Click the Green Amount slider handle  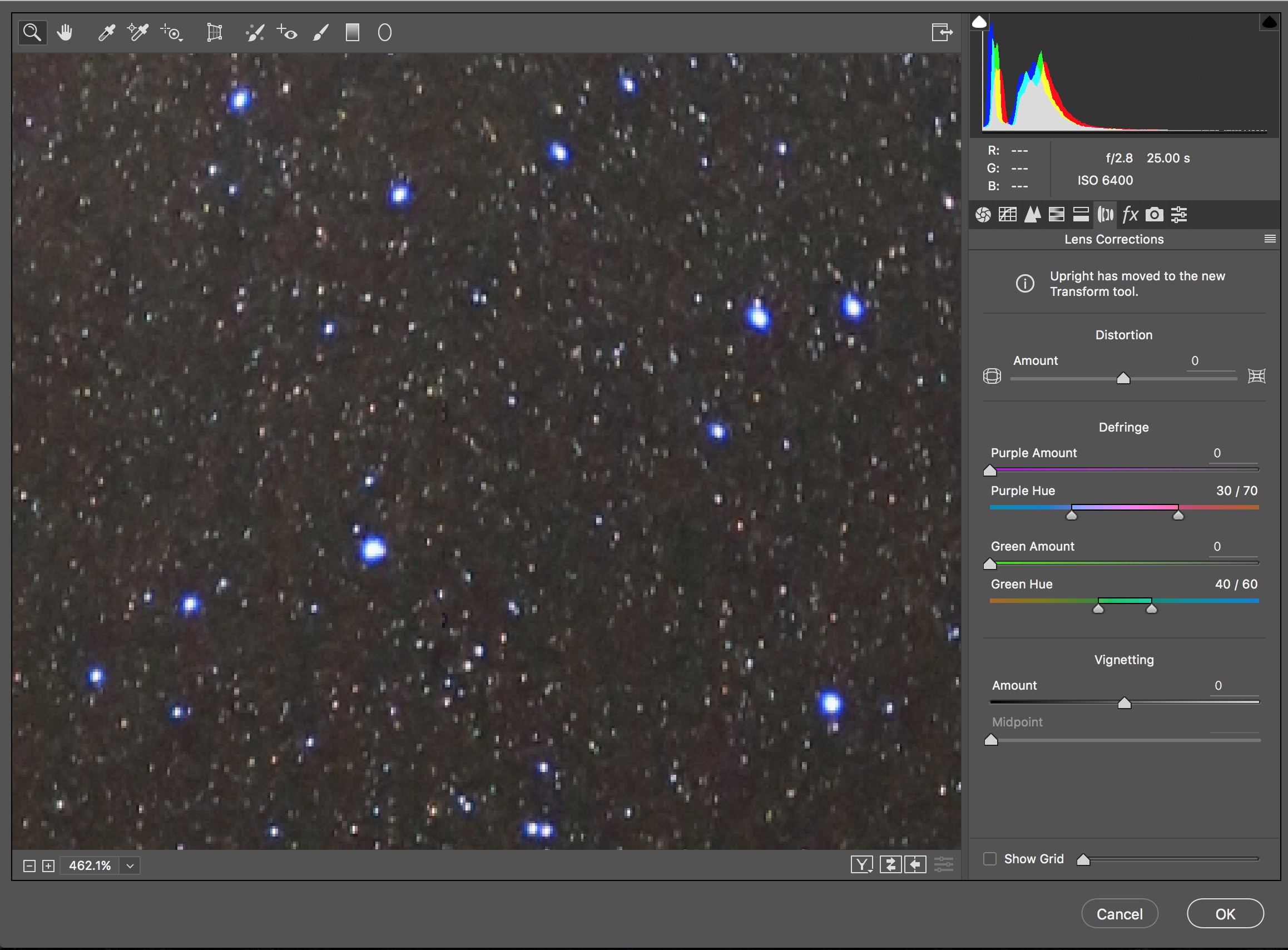989,563
